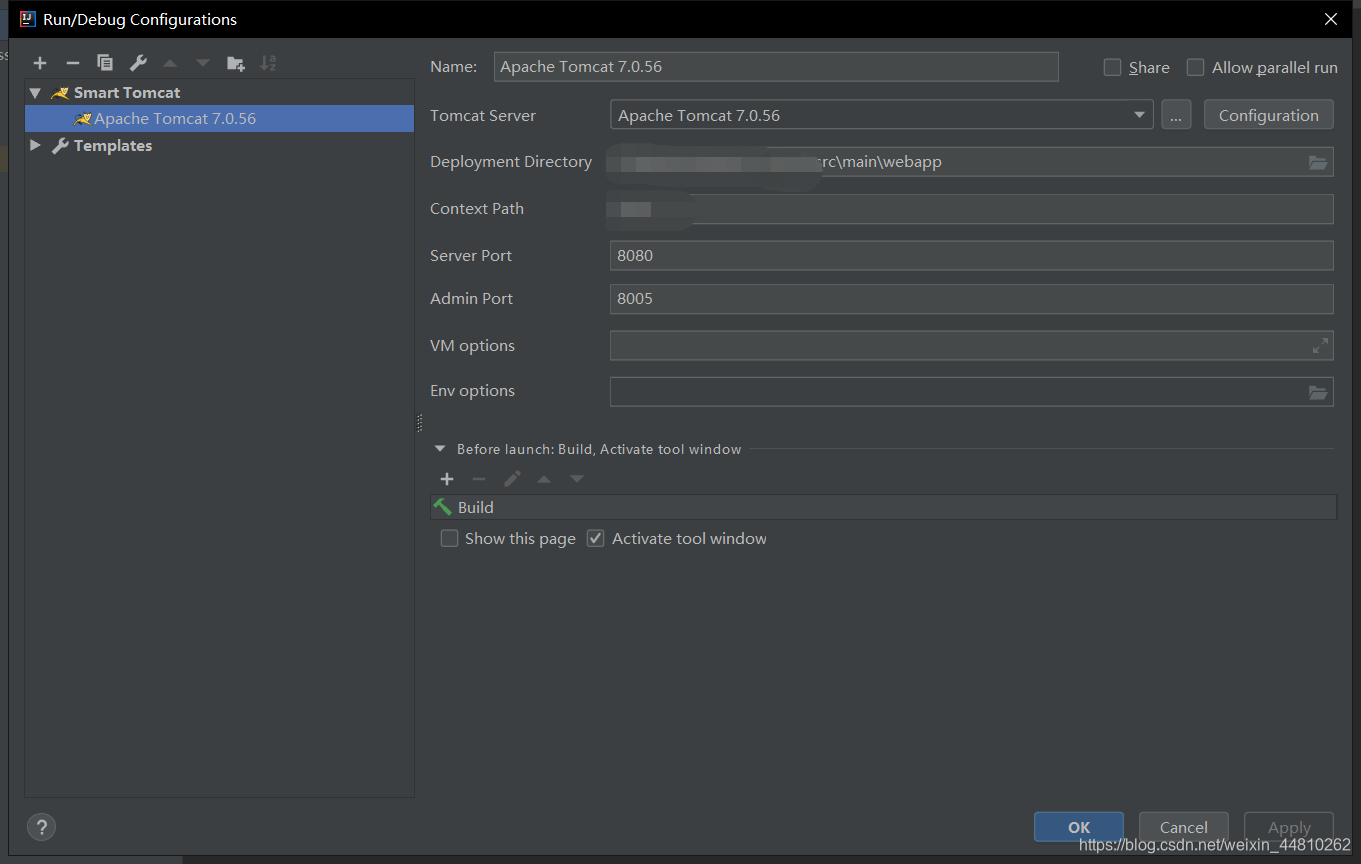Enable Allow parallel run checkbox
The width and height of the screenshot is (1361, 864).
point(1195,67)
